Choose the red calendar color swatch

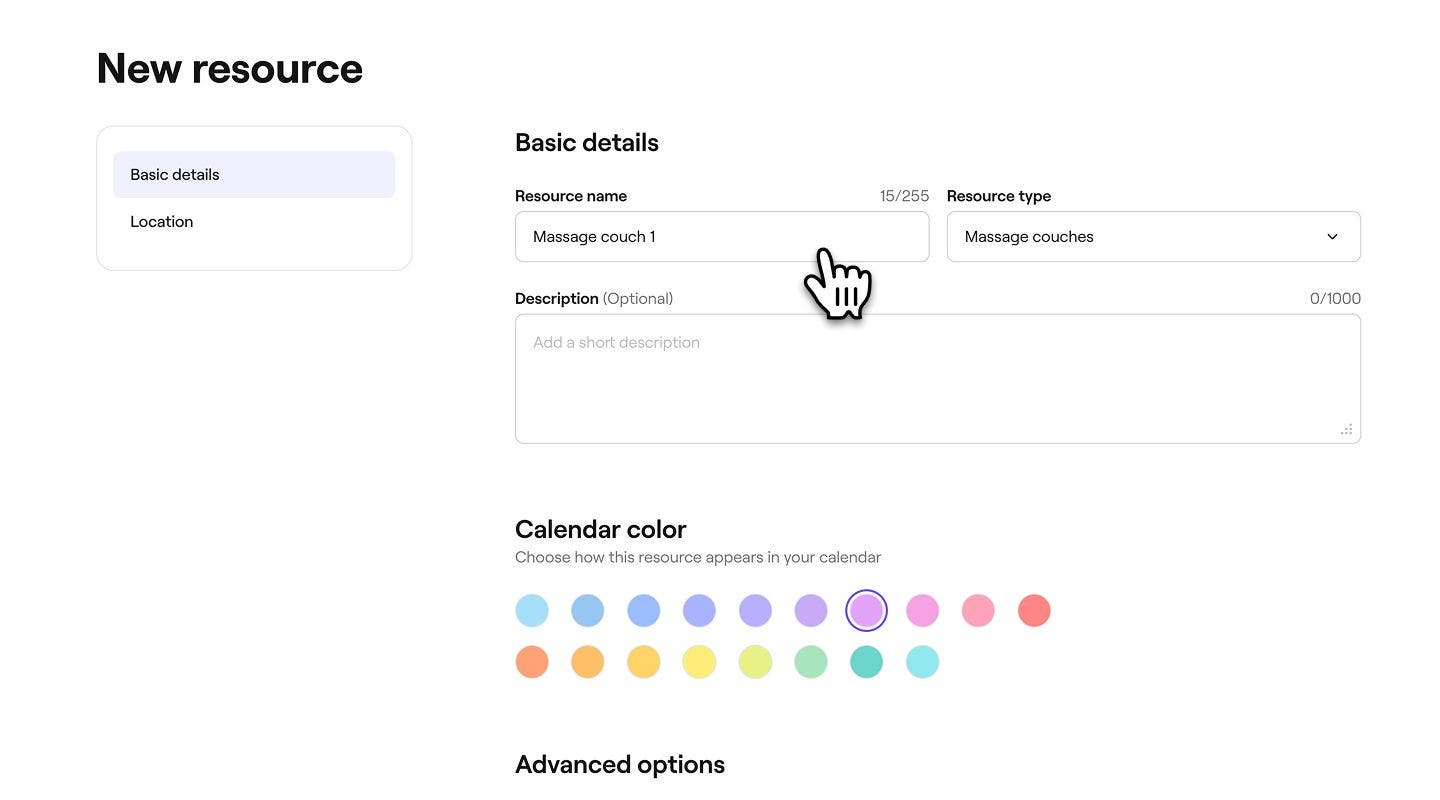click(1034, 610)
